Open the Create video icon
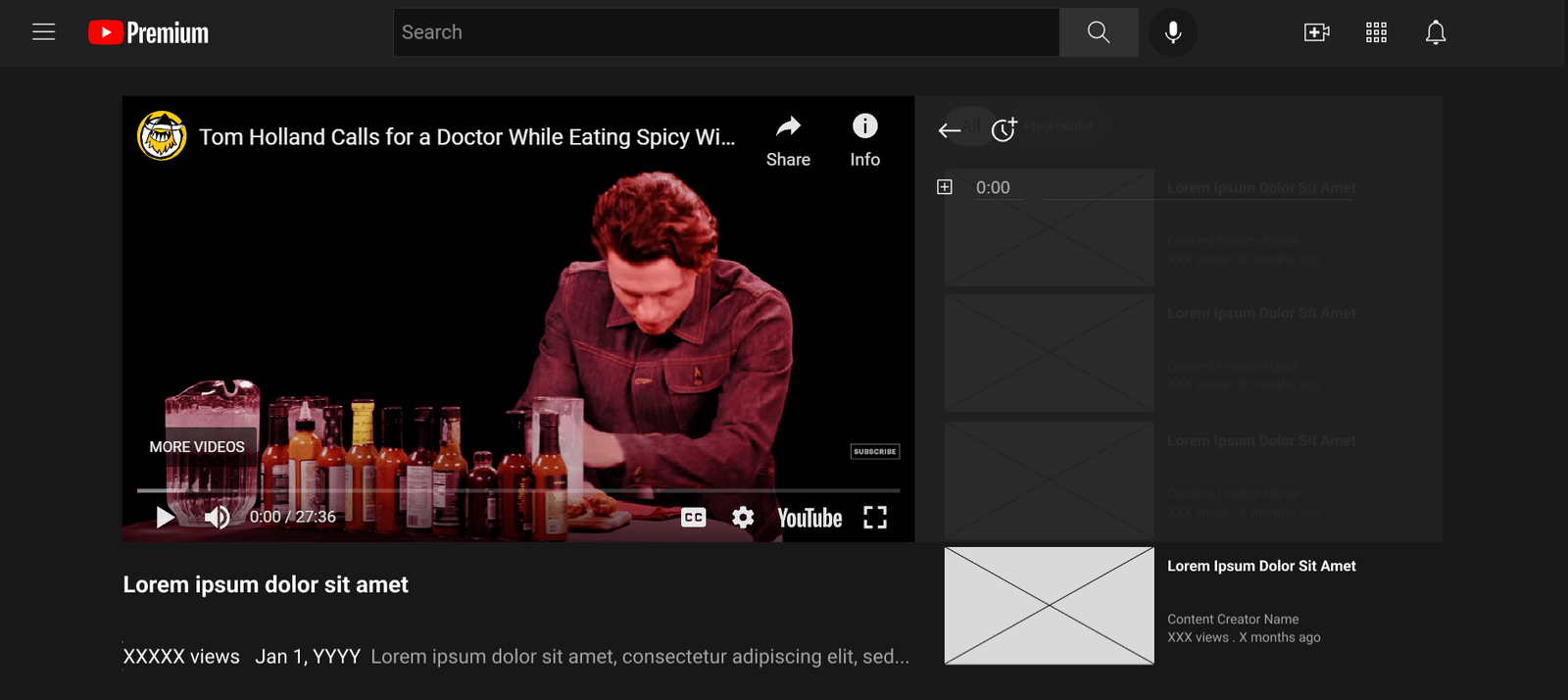Image resolution: width=1568 pixels, height=700 pixels. (1317, 32)
